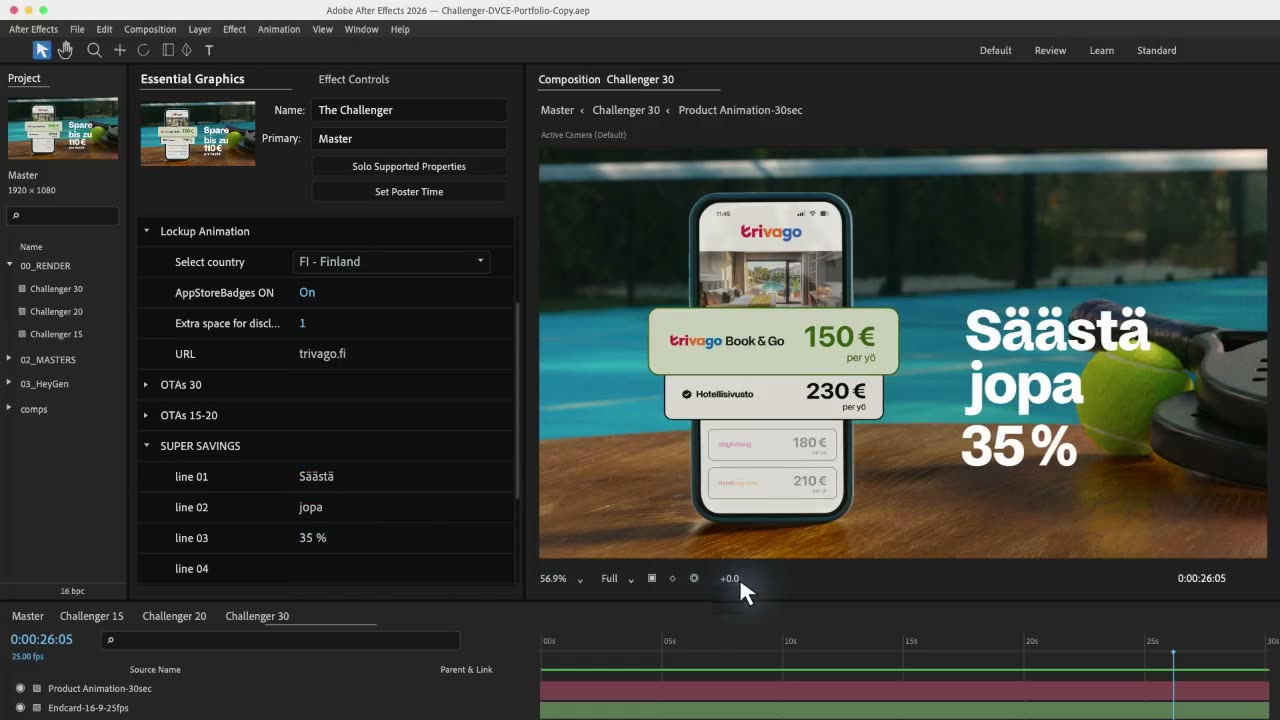The image size is (1280, 720).
Task: Click the Extra space for disclaimer value 1
Action: tap(302, 324)
